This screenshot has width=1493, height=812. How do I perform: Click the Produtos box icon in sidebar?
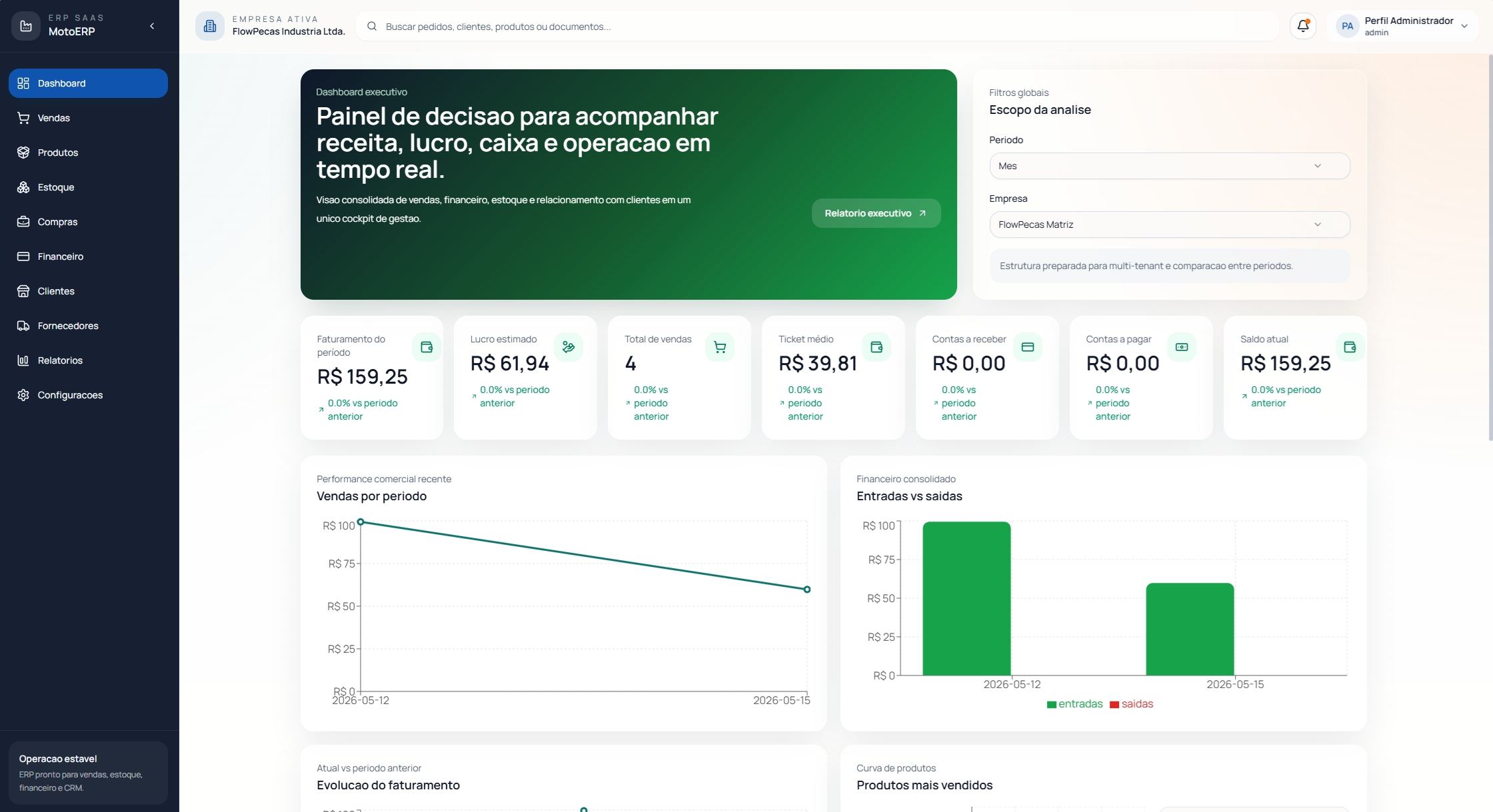pyautogui.click(x=23, y=153)
